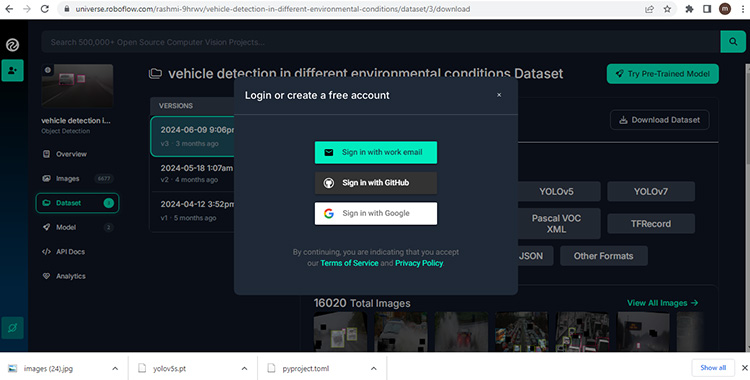The image size is (750, 380).
Task: Click the browser back arrow
Action: pos(9,9)
